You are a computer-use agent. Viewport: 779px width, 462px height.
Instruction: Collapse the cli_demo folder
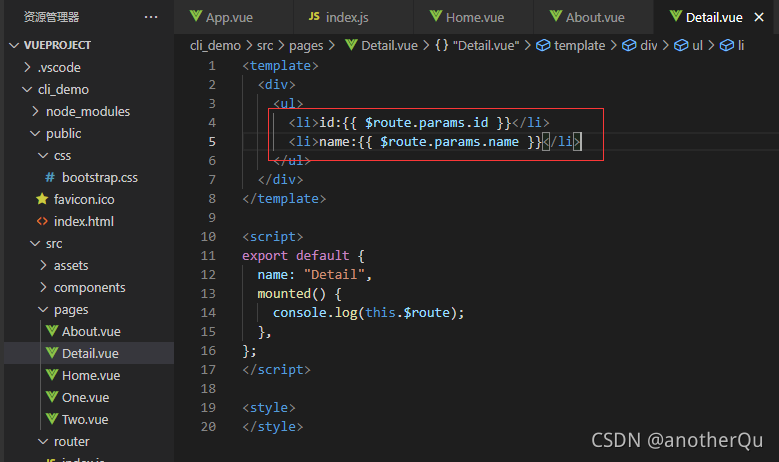[x=27, y=89]
